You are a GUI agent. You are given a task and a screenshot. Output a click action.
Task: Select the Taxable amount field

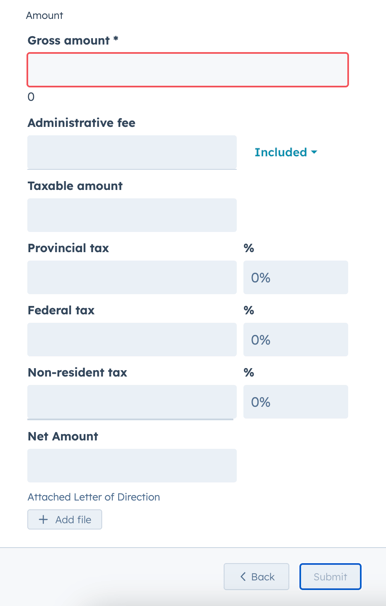(x=132, y=215)
